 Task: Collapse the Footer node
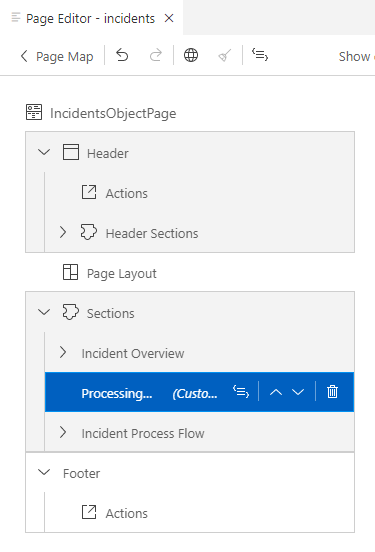click(x=44, y=472)
